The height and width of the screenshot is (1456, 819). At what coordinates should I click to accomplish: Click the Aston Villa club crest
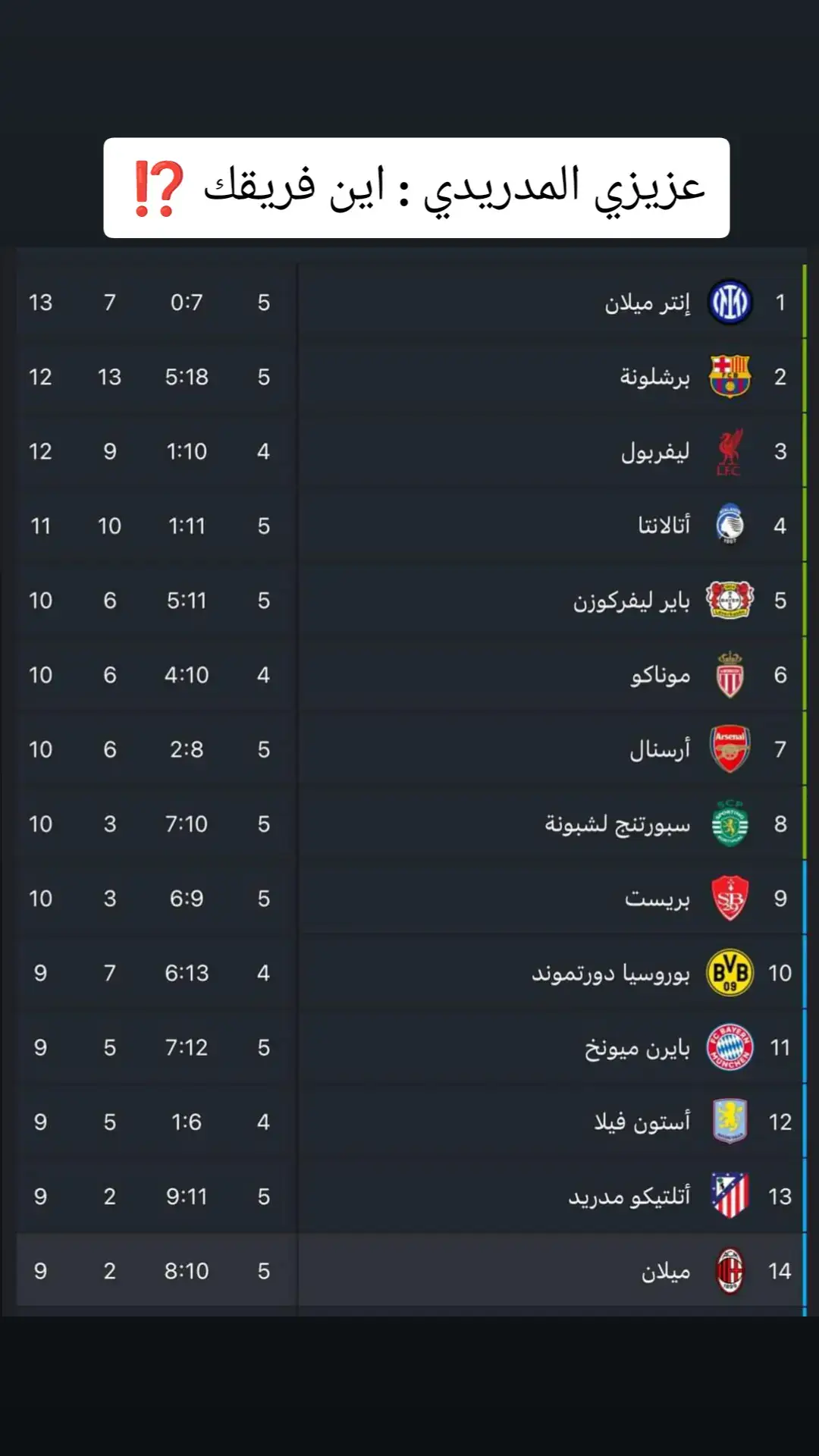(730, 1122)
